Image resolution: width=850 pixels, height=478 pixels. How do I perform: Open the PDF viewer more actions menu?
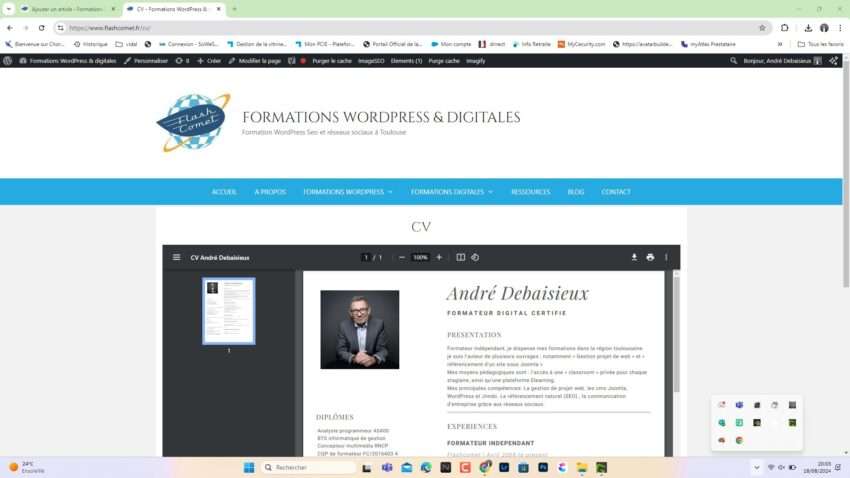(666, 257)
